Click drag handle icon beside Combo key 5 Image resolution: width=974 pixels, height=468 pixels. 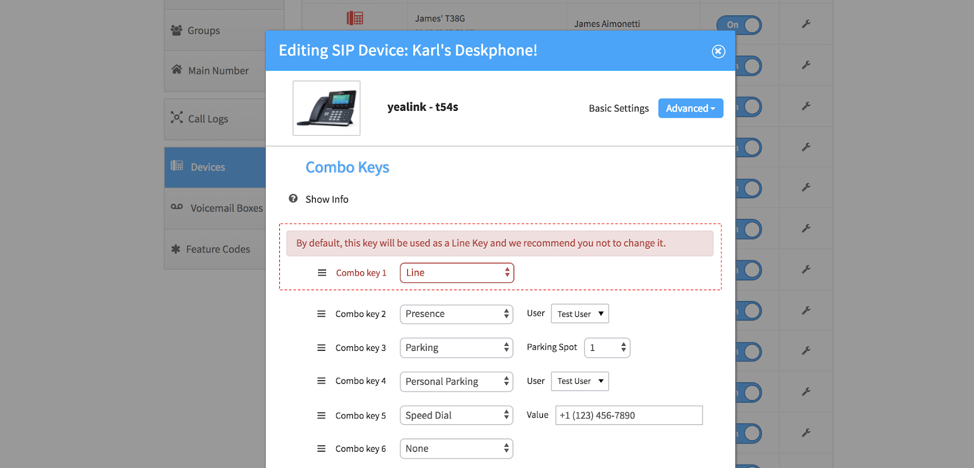tap(321, 415)
